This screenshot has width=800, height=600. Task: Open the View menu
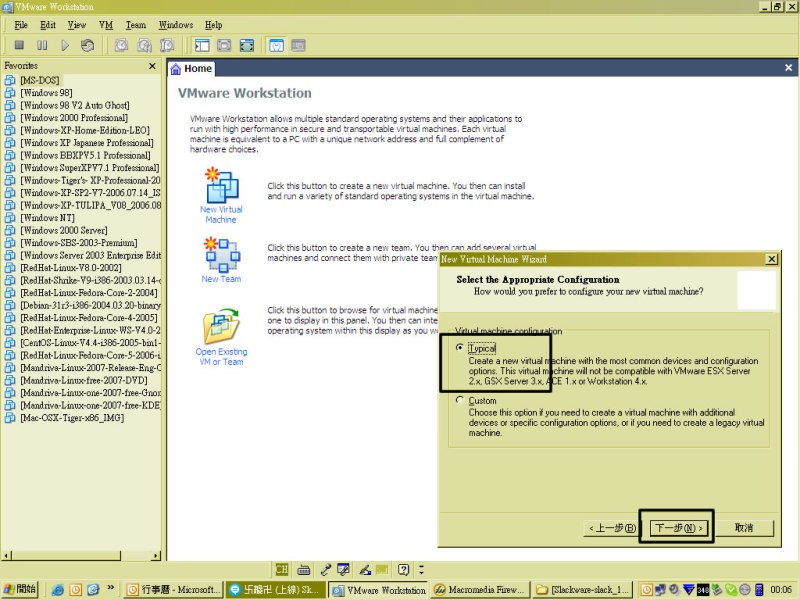coord(77,24)
